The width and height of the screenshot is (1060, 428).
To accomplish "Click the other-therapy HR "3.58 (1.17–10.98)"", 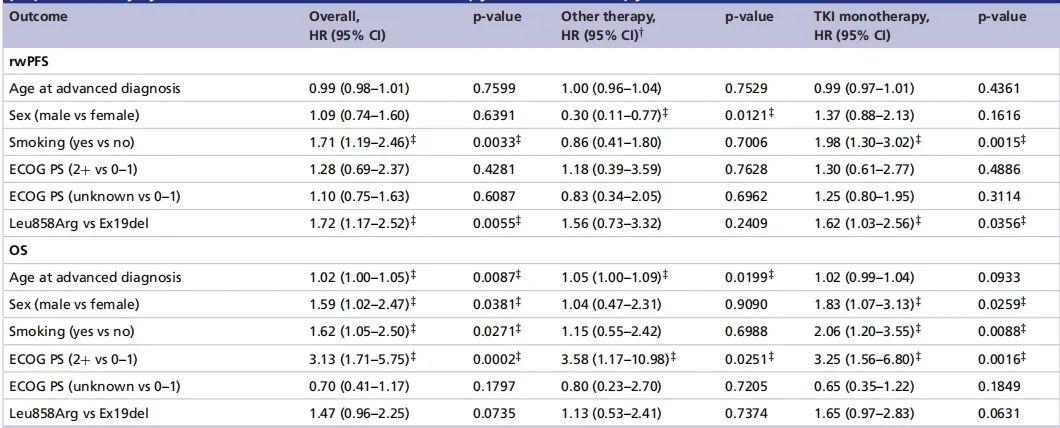I will click(x=615, y=356).
